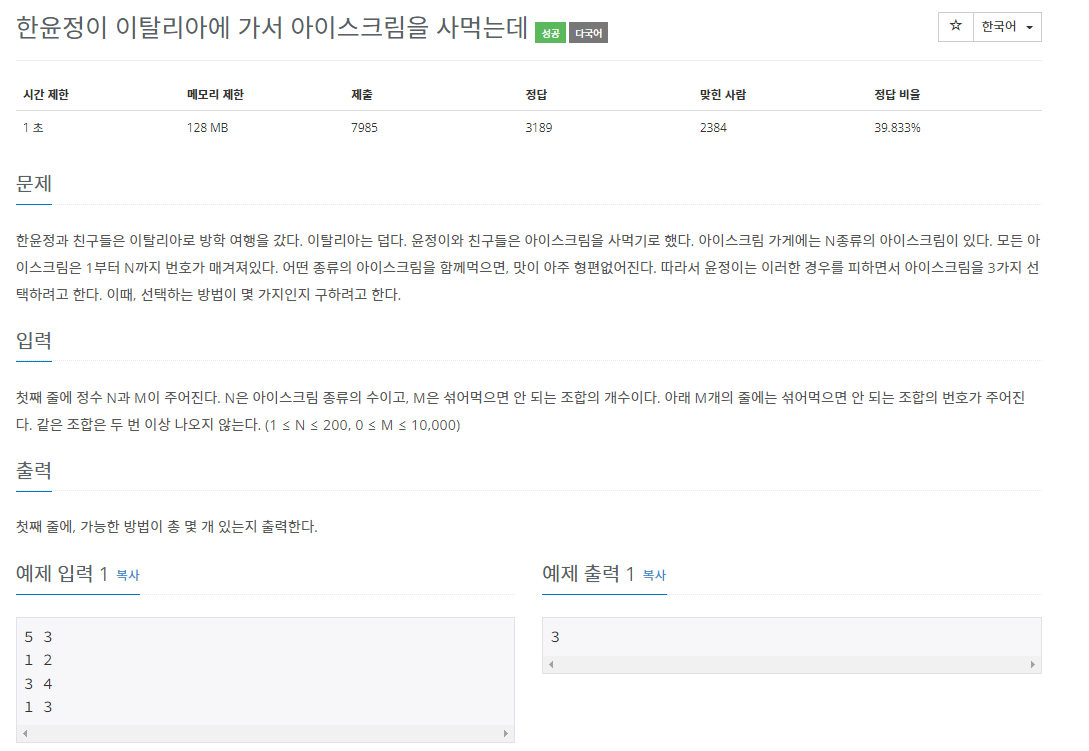This screenshot has width=1089, height=751.
Task: Click left scroll arrow in example input box
Action: [25, 734]
